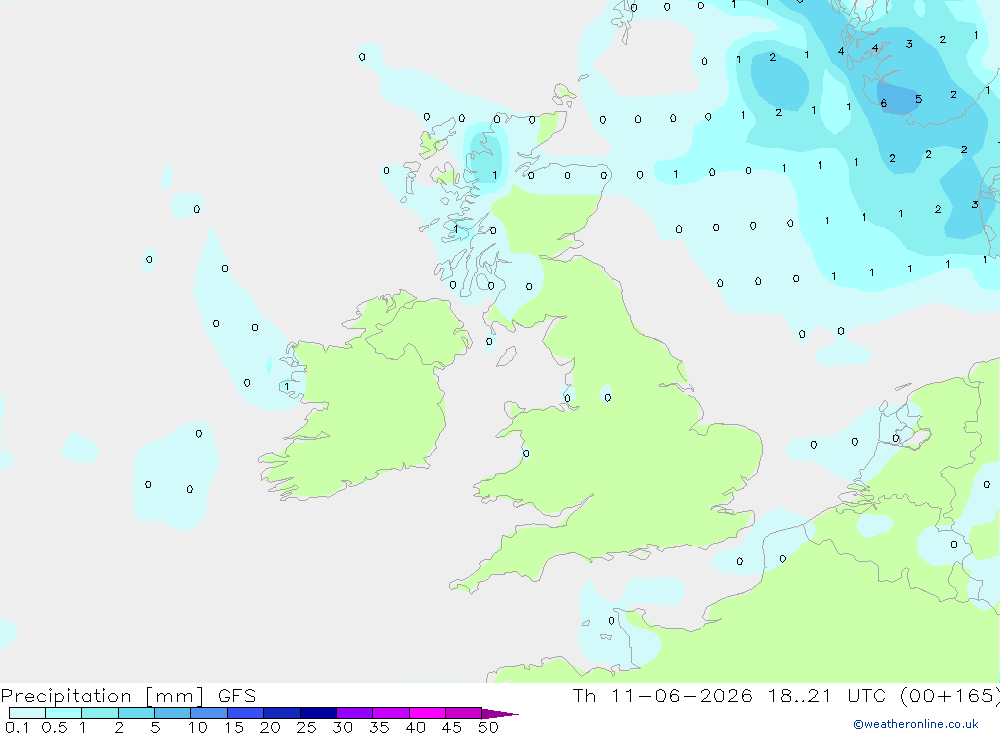Click the '6' precipitation value on map
The height and width of the screenshot is (733, 1000).
click(x=883, y=103)
